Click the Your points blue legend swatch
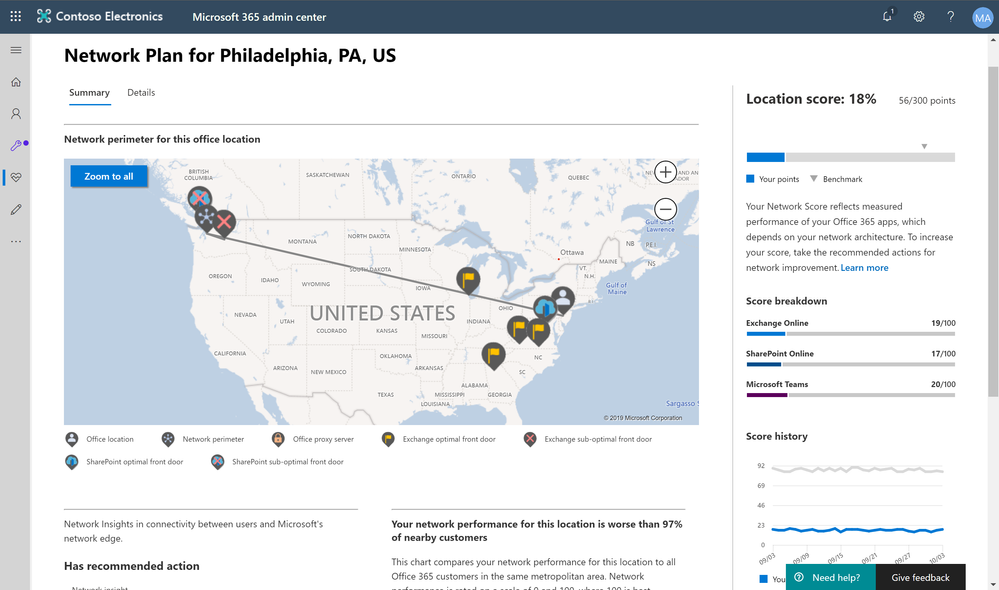 tap(750, 179)
